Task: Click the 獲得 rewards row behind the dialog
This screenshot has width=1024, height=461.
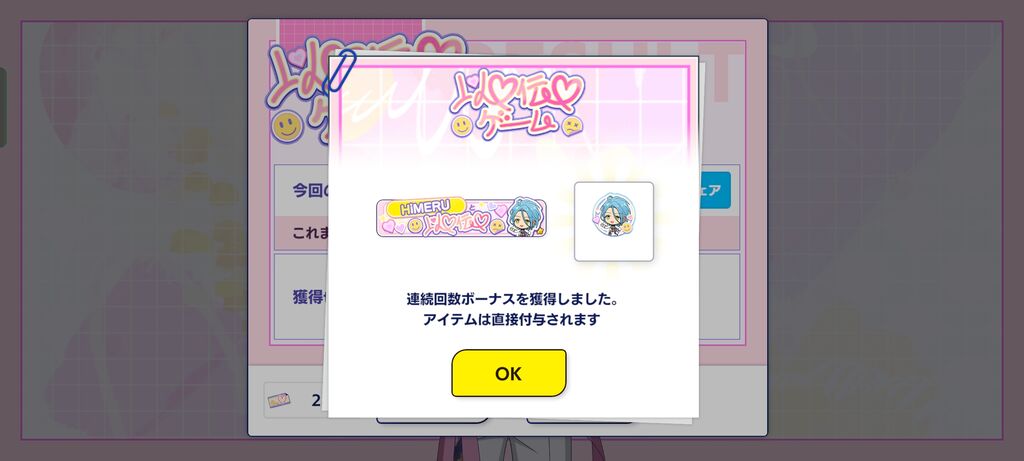Action: coord(301,297)
